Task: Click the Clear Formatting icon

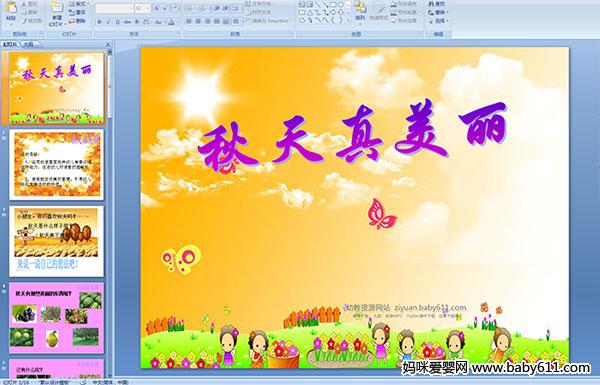Action: pyautogui.click(x=176, y=8)
